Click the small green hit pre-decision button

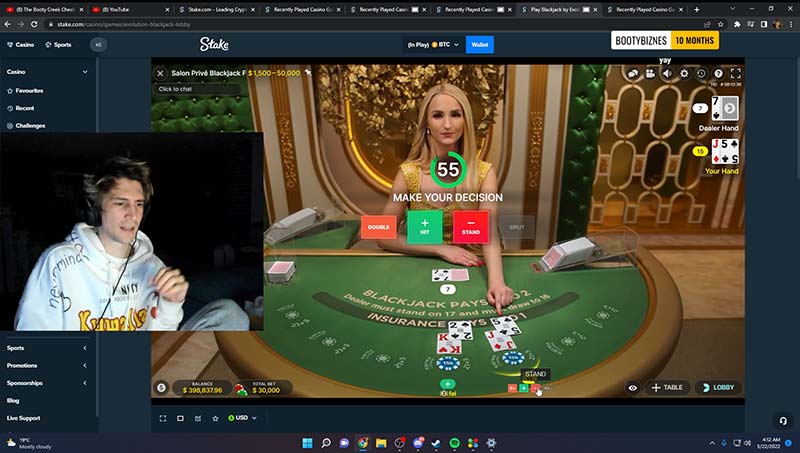(523, 389)
